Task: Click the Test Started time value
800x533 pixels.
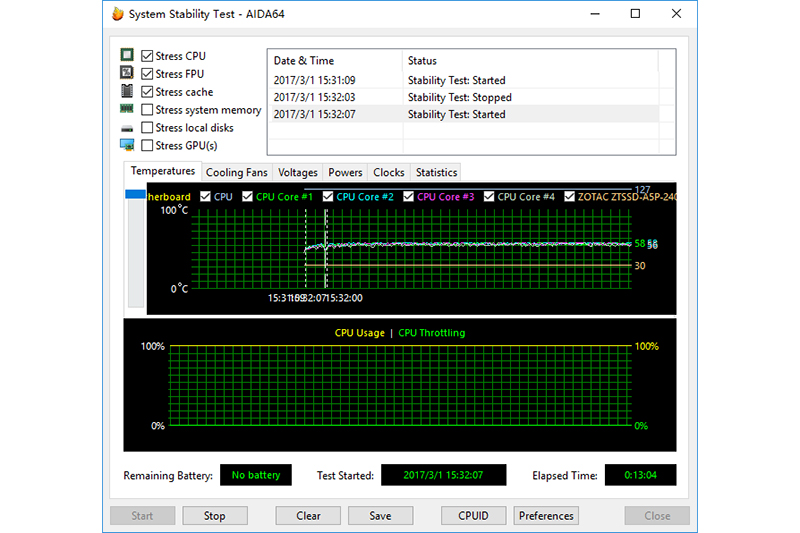Action: click(x=443, y=475)
